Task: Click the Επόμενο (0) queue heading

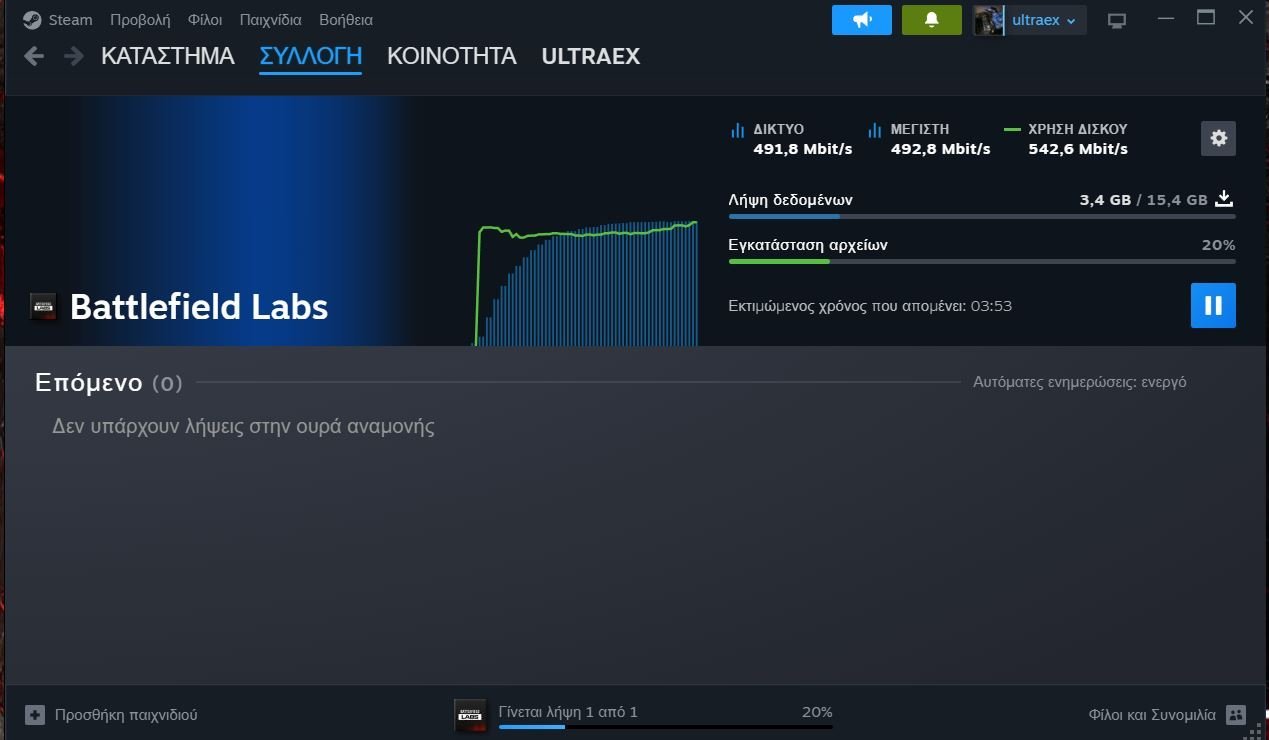Action: pyautogui.click(x=109, y=382)
